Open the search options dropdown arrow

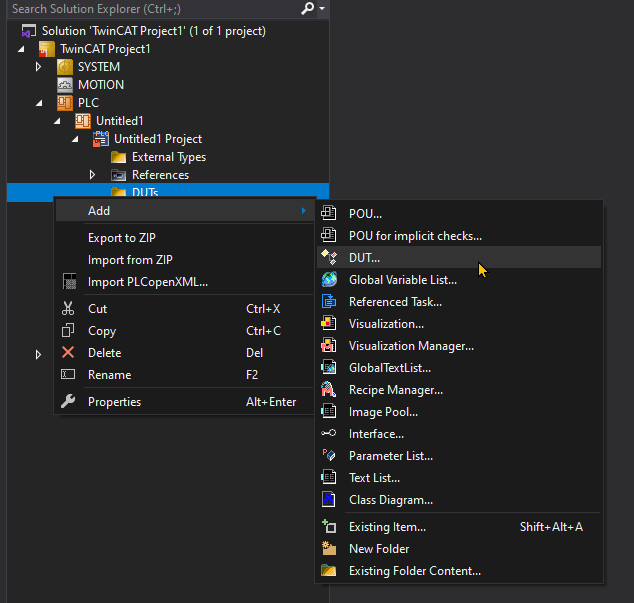pyautogui.click(x=322, y=8)
